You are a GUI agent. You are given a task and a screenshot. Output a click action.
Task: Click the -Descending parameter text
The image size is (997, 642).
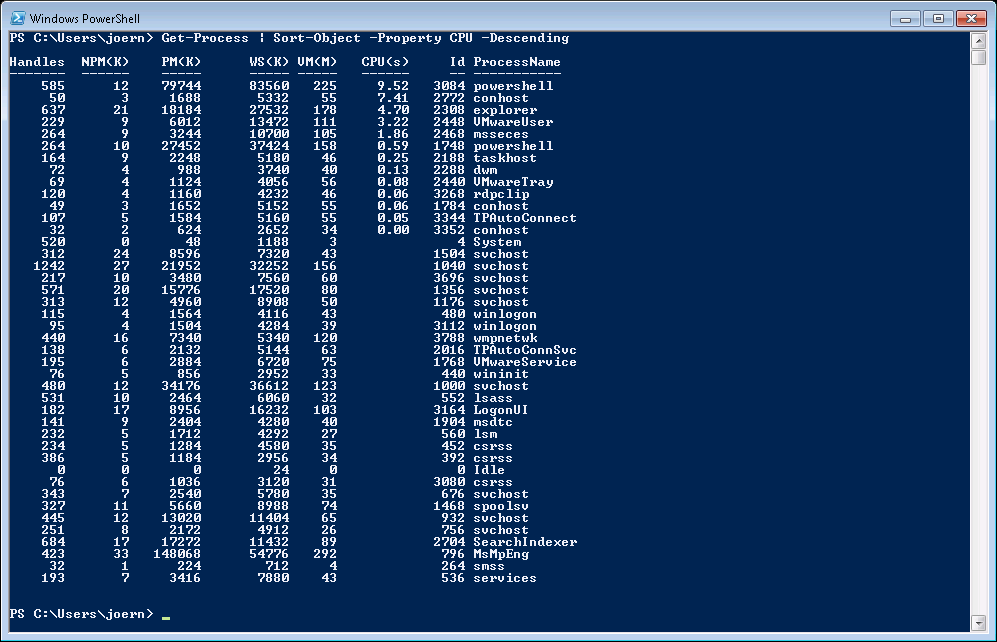coord(525,38)
